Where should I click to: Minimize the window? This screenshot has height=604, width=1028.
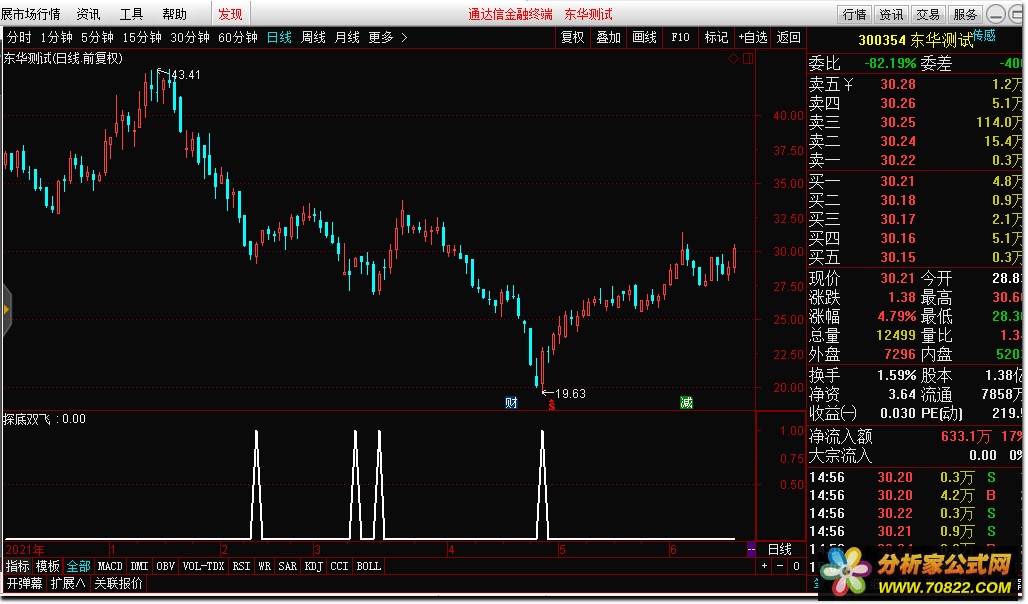click(x=995, y=14)
